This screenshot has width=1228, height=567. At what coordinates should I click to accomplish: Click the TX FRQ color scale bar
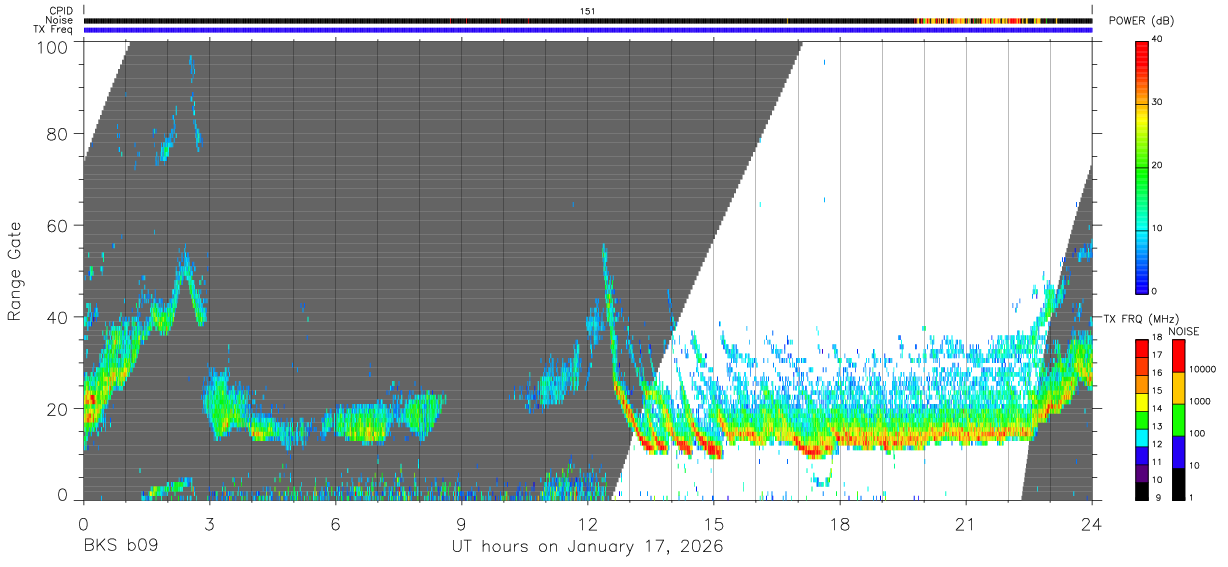pyautogui.click(x=1142, y=419)
